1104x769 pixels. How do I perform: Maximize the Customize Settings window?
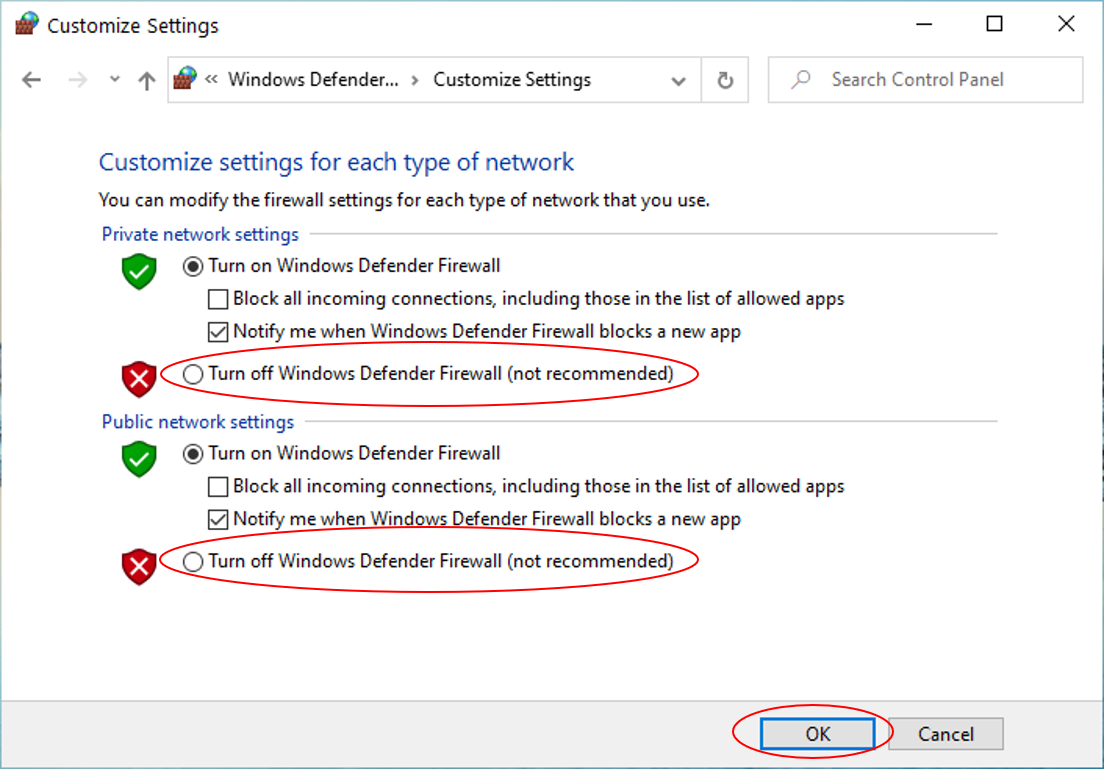(x=994, y=25)
